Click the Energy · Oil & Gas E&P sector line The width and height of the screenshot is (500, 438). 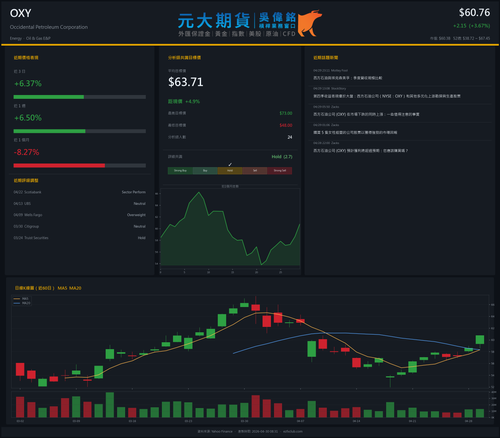(30, 38)
